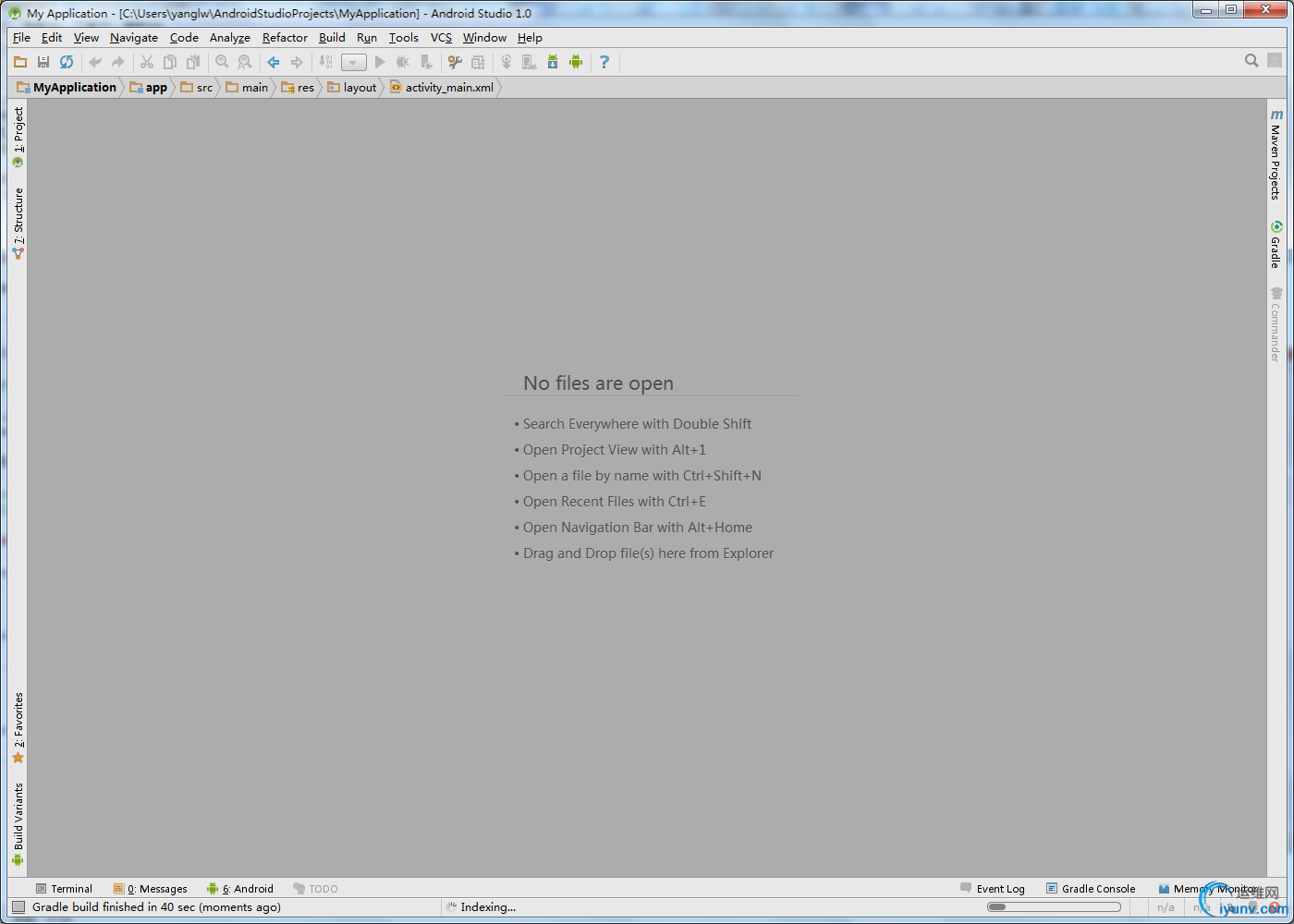The height and width of the screenshot is (924, 1294).
Task: Toggle the 1: Project tool window
Action: click(x=18, y=137)
